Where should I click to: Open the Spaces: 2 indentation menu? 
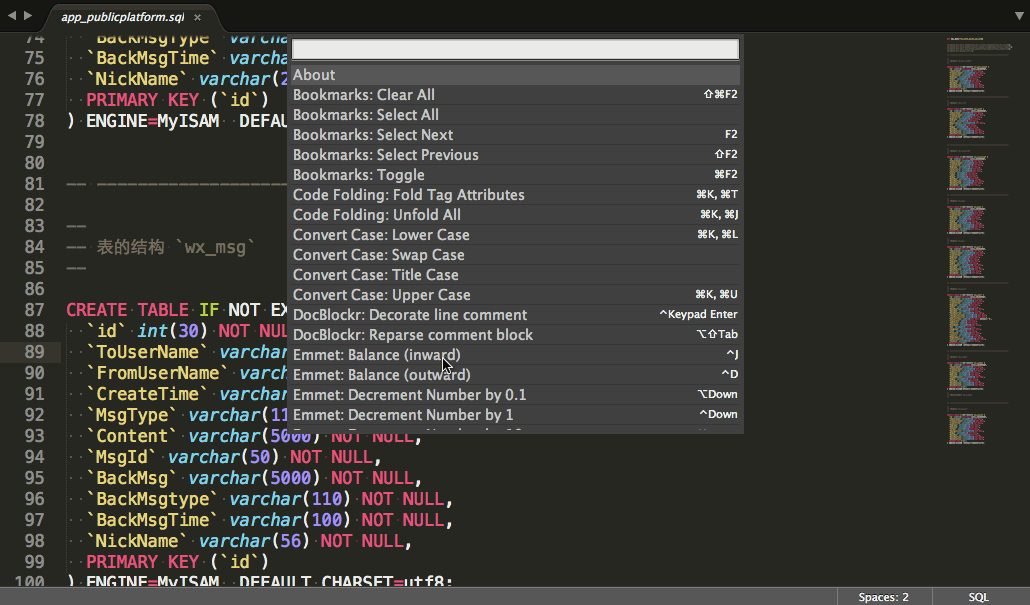pos(884,597)
